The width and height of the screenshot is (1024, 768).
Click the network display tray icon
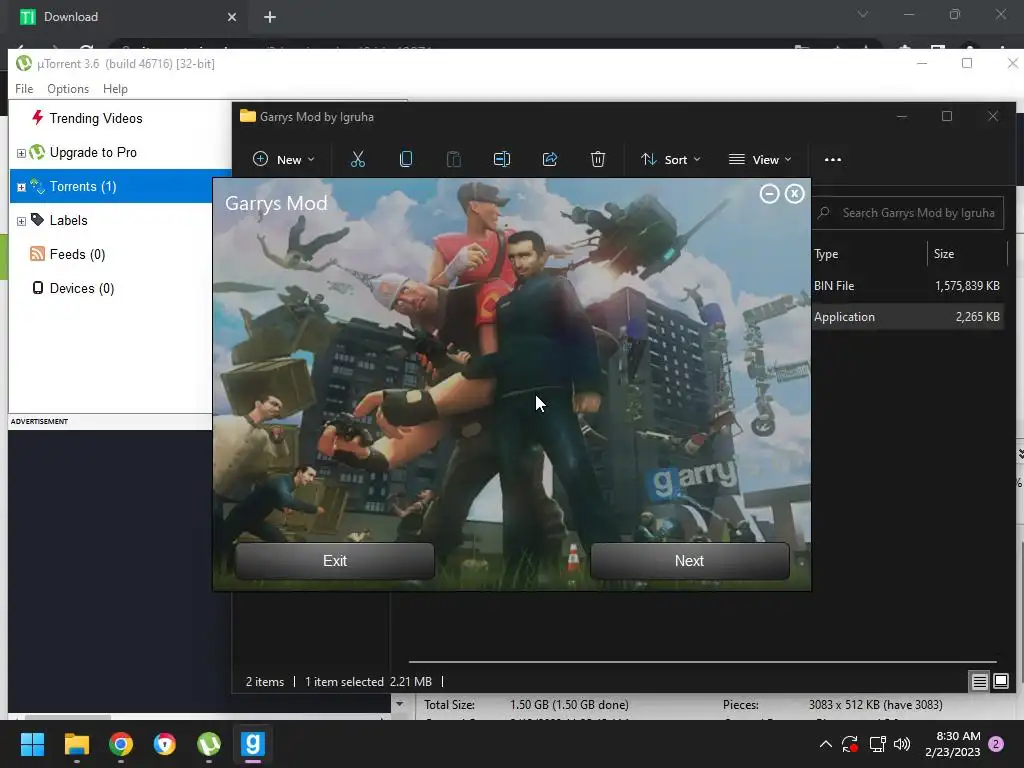point(877,744)
